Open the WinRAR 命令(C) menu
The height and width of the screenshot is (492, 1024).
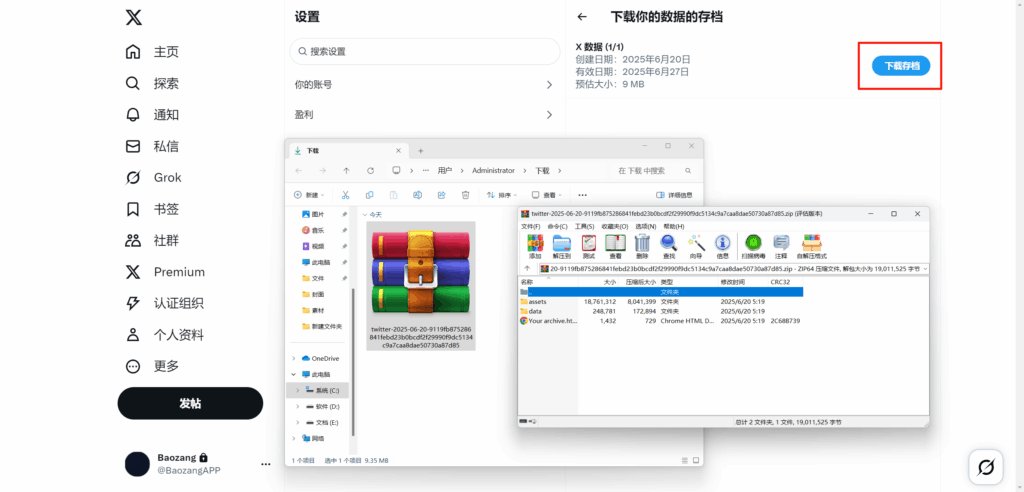tap(557, 226)
